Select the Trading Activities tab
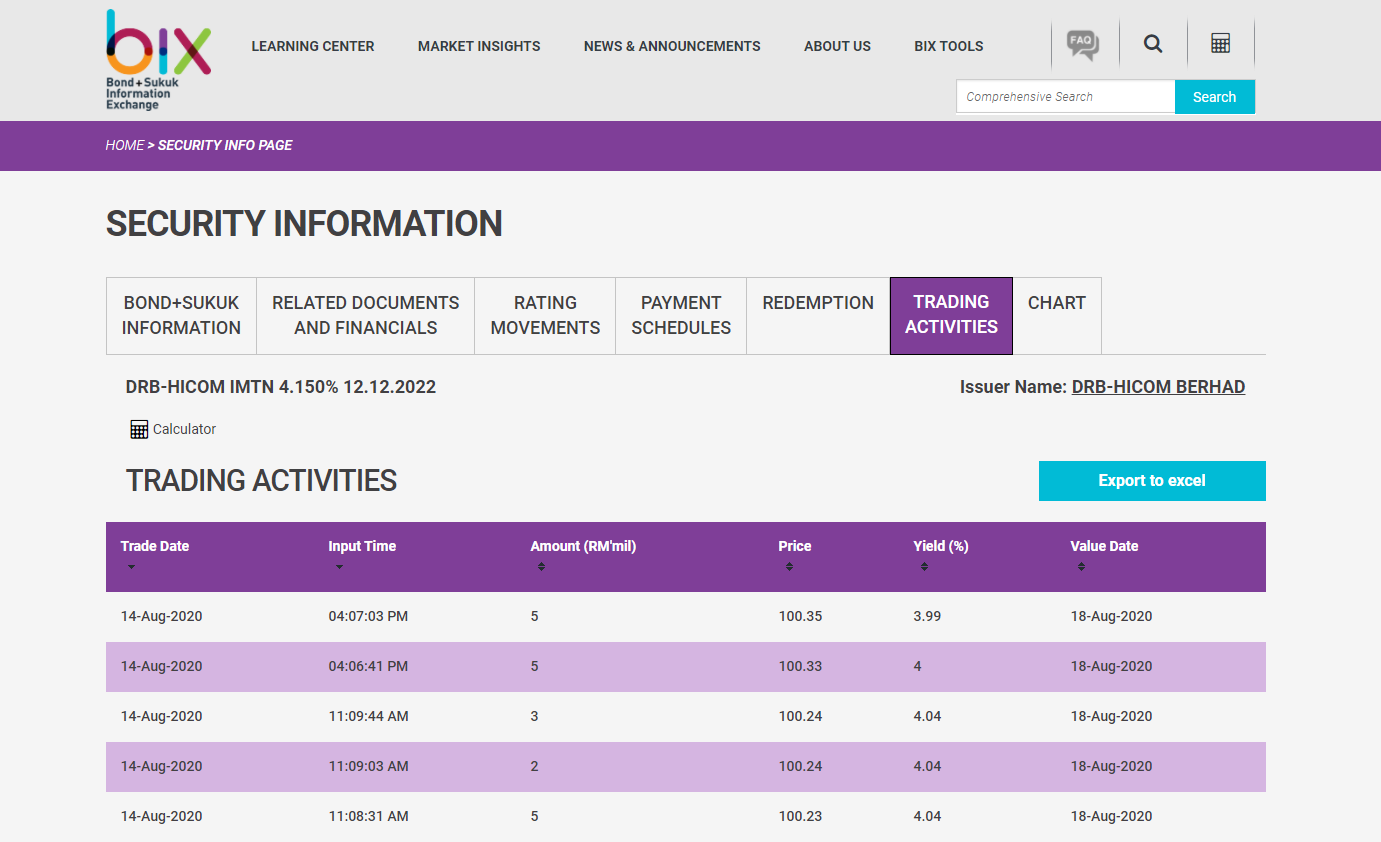Image resolution: width=1381 pixels, height=842 pixels. click(x=951, y=315)
